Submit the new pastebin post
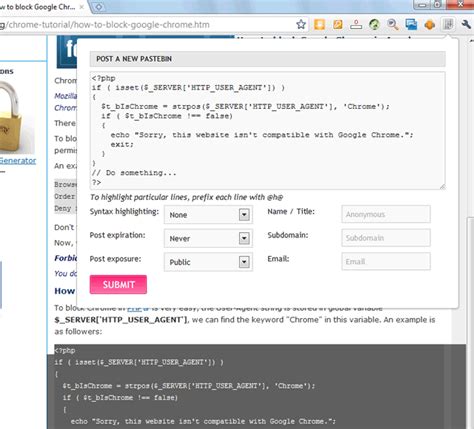Viewport: 474px width, 429px height. 118,284
